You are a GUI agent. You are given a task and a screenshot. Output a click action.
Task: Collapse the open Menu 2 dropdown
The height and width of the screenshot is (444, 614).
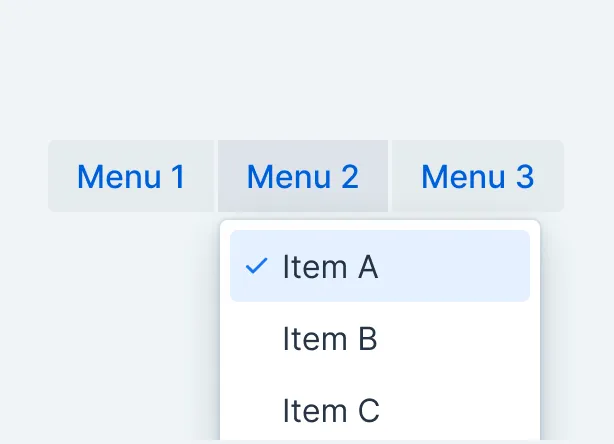[x=303, y=177]
